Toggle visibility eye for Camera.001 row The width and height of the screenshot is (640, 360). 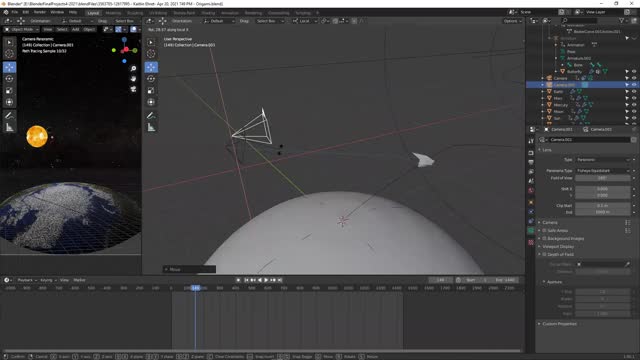pyautogui.click(x=634, y=84)
